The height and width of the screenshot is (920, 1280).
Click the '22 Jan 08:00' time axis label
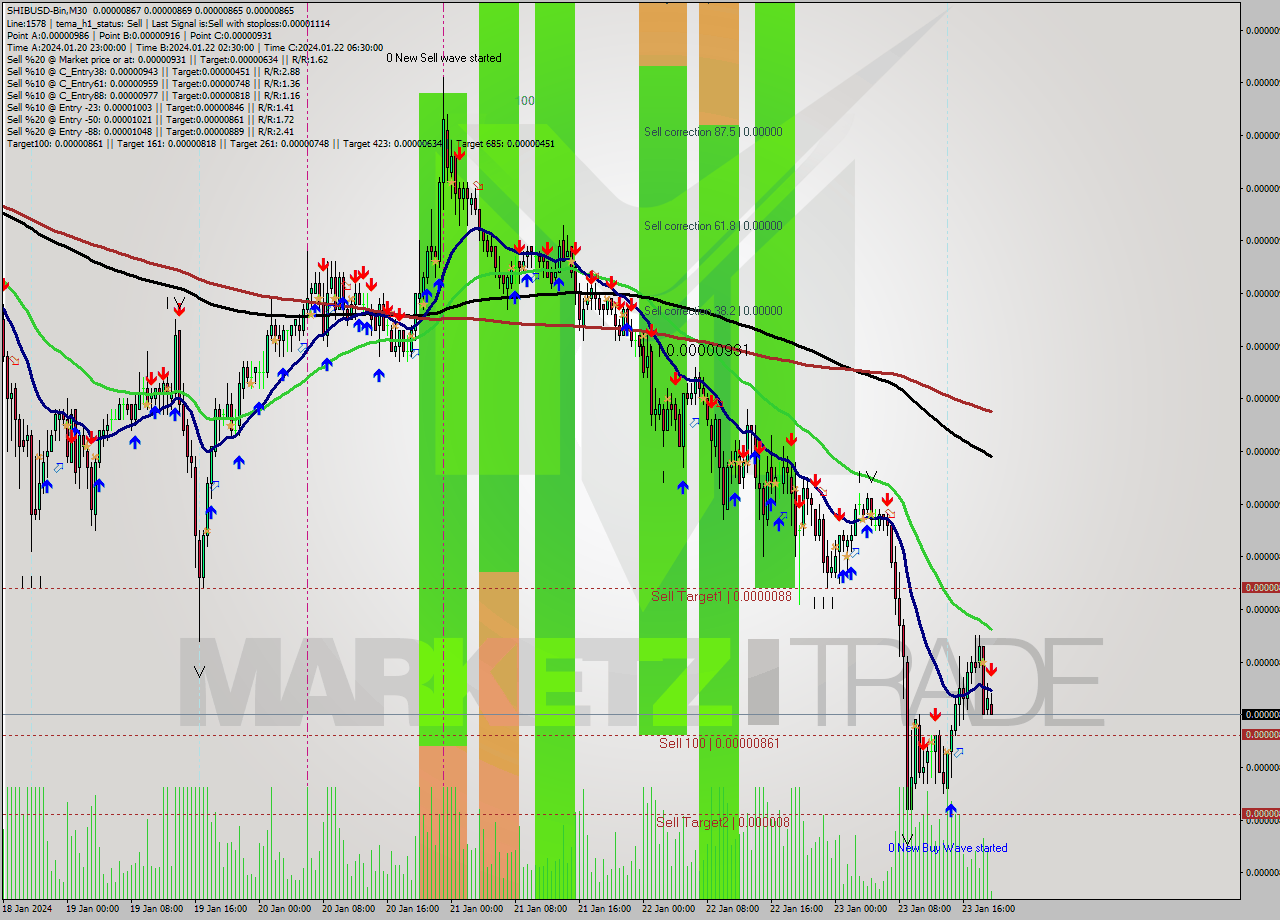point(732,909)
